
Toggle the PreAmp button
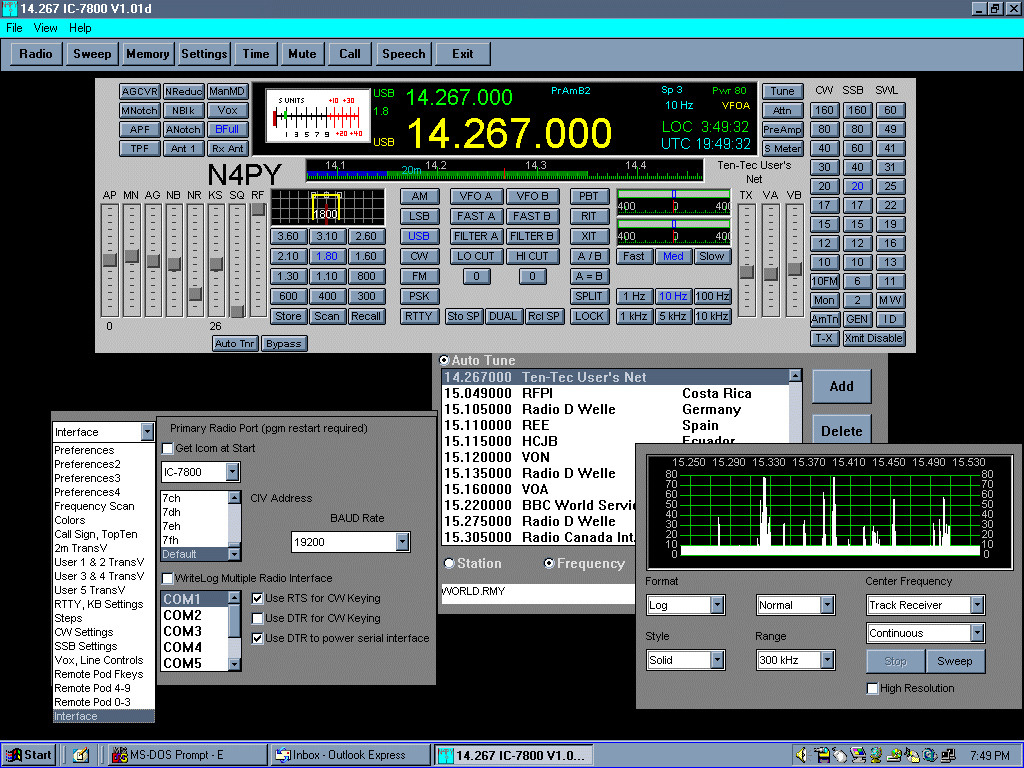[x=782, y=129]
